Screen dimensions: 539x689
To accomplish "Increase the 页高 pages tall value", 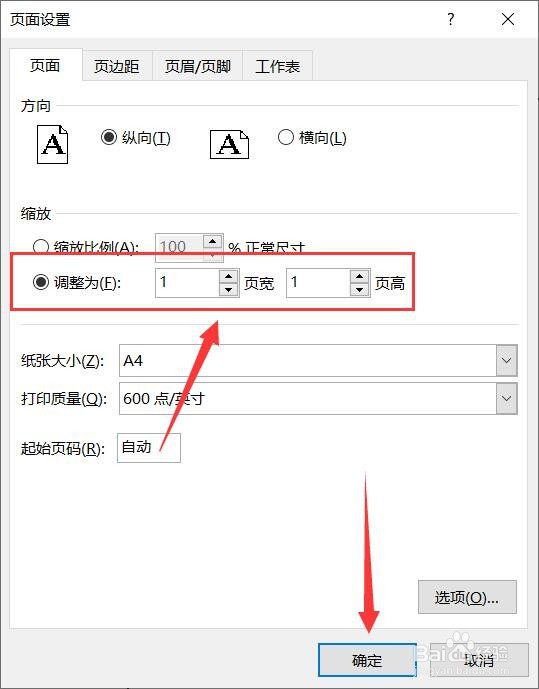I will [360, 276].
